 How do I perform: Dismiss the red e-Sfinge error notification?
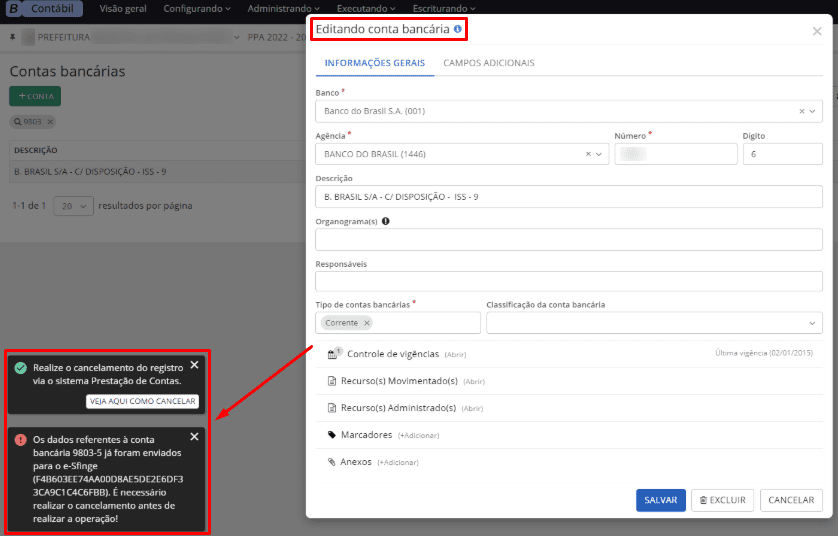(194, 437)
